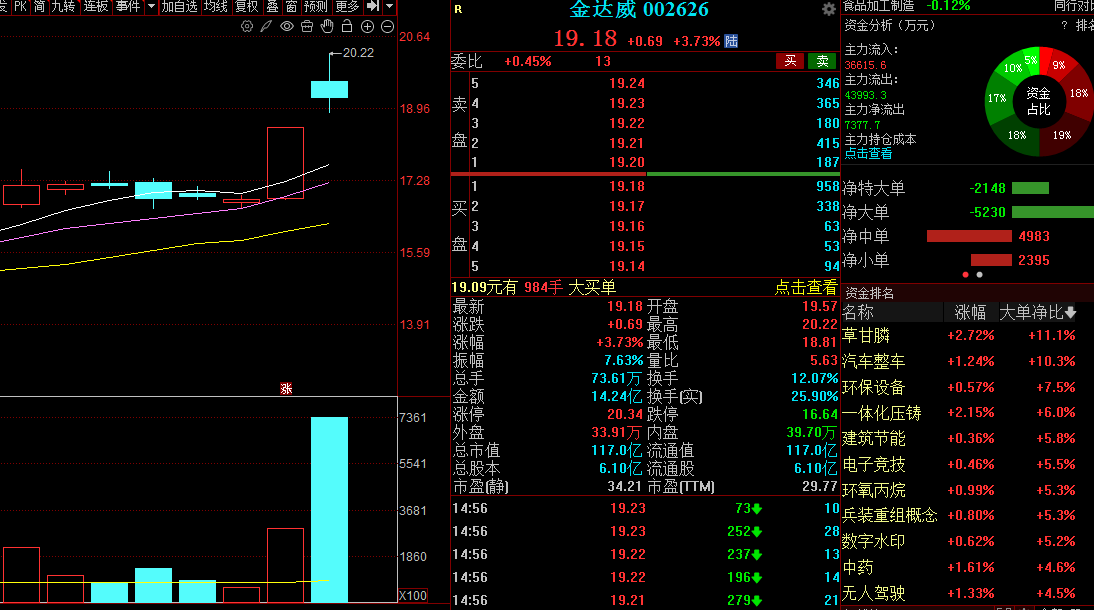Click the X100 volume unit label
Image resolution: width=1094 pixels, height=610 pixels.
(x=413, y=595)
